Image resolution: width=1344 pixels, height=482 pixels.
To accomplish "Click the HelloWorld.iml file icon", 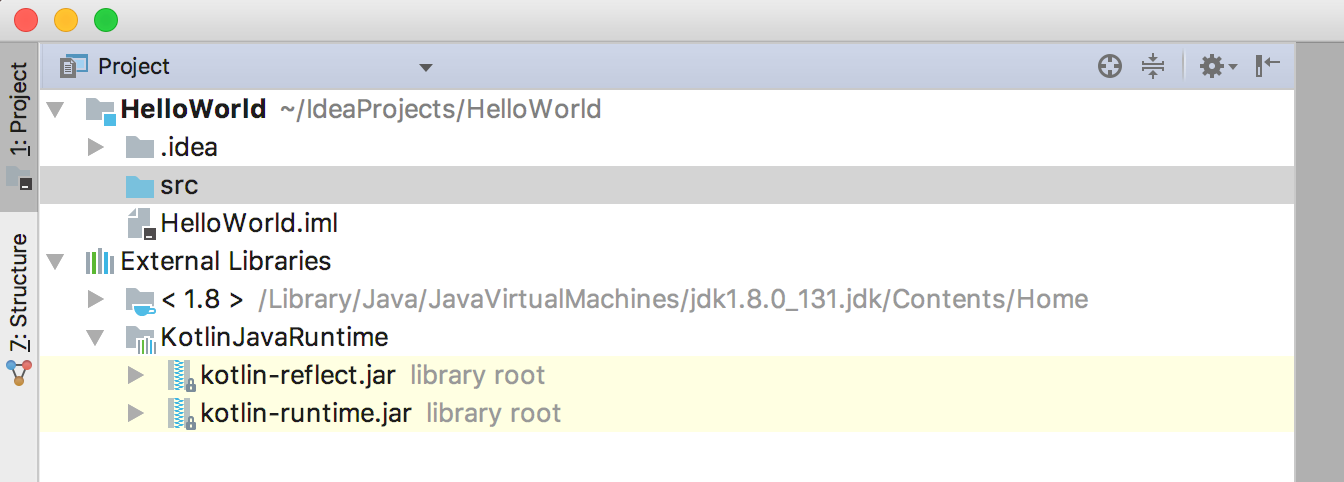I will click(141, 224).
